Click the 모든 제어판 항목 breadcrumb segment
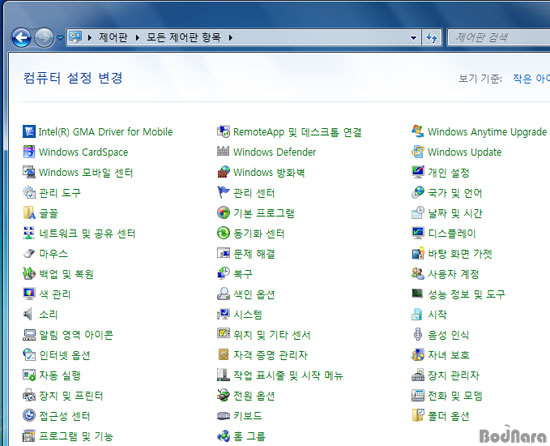The height and width of the screenshot is (446, 550). pos(183,37)
